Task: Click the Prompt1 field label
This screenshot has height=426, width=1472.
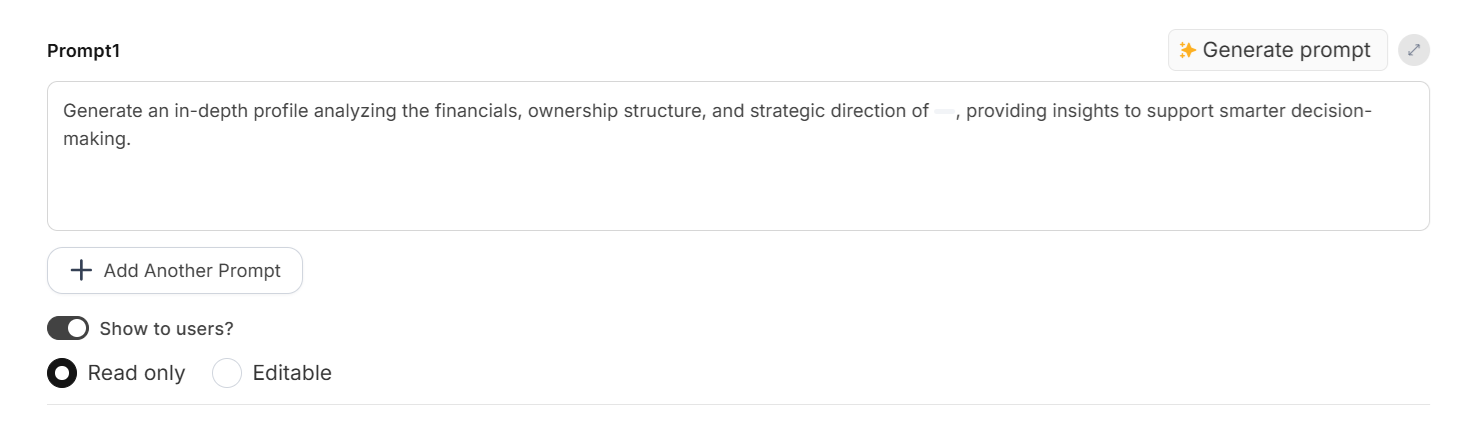Action: (83, 51)
